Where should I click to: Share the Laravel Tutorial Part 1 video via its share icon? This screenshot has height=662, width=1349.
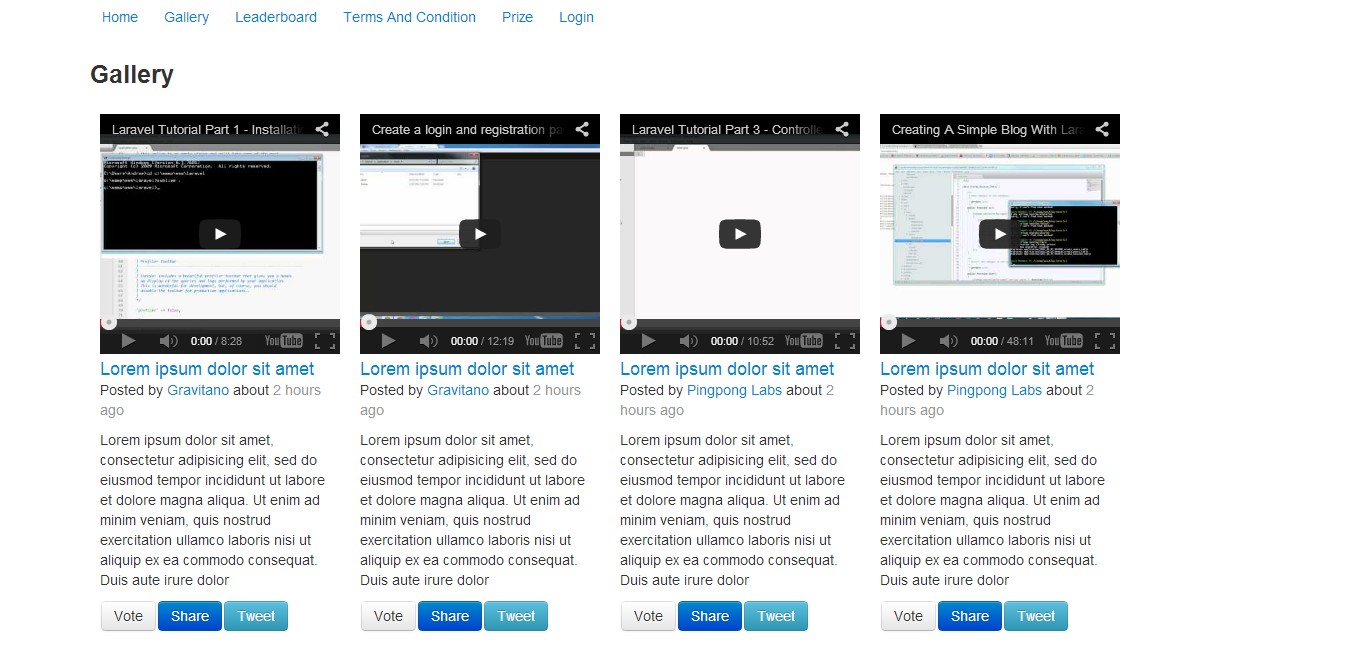(x=322, y=129)
